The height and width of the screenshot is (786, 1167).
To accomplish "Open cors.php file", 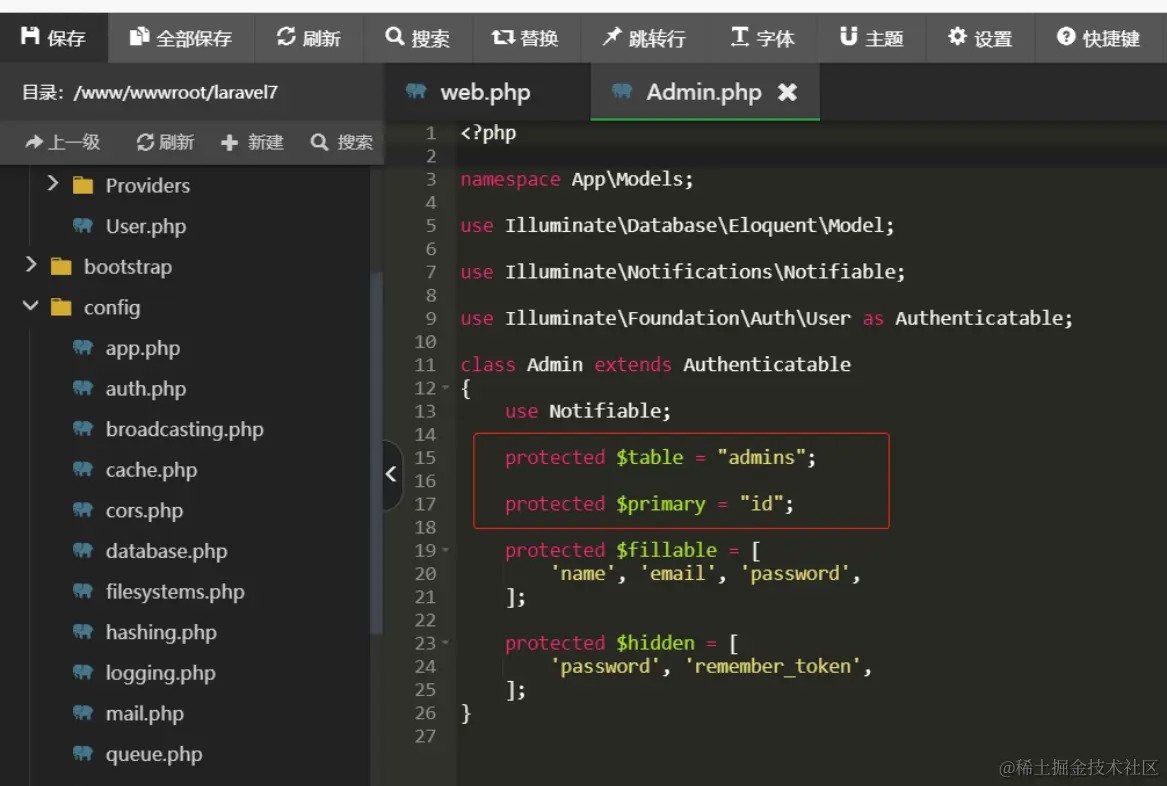I will 144,511.
